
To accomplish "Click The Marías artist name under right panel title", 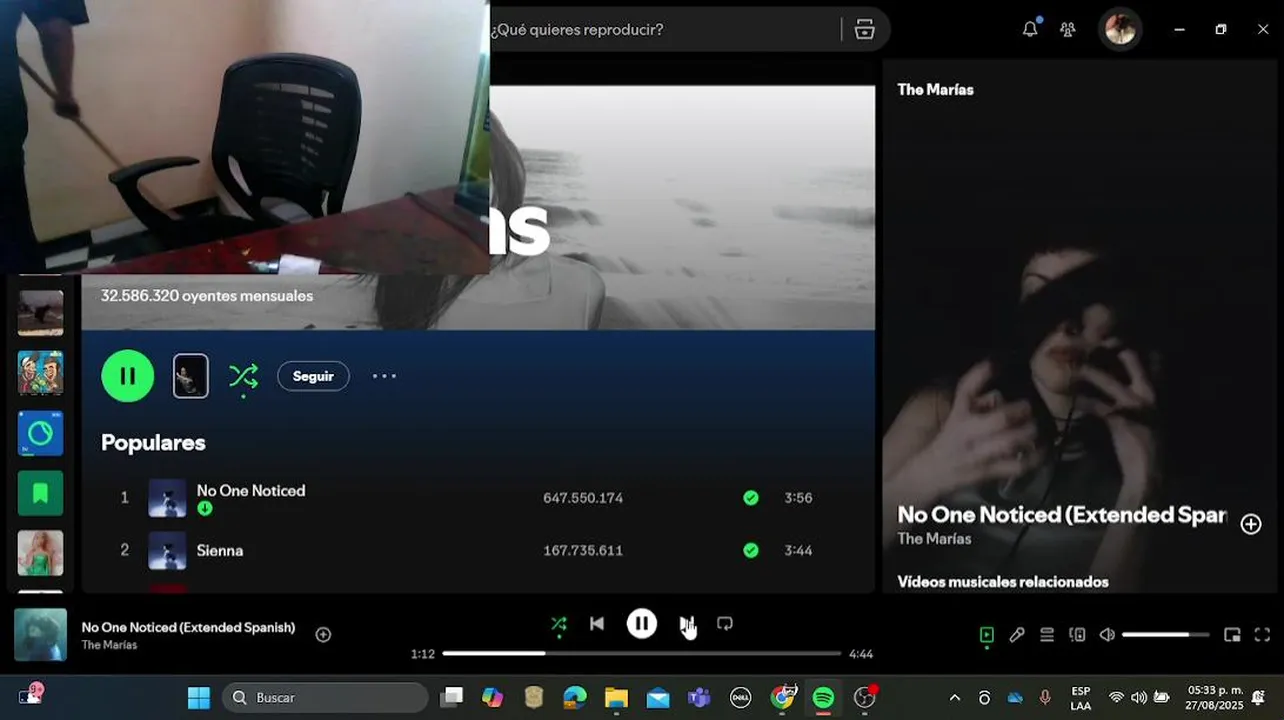I will pyautogui.click(x=934, y=538).
